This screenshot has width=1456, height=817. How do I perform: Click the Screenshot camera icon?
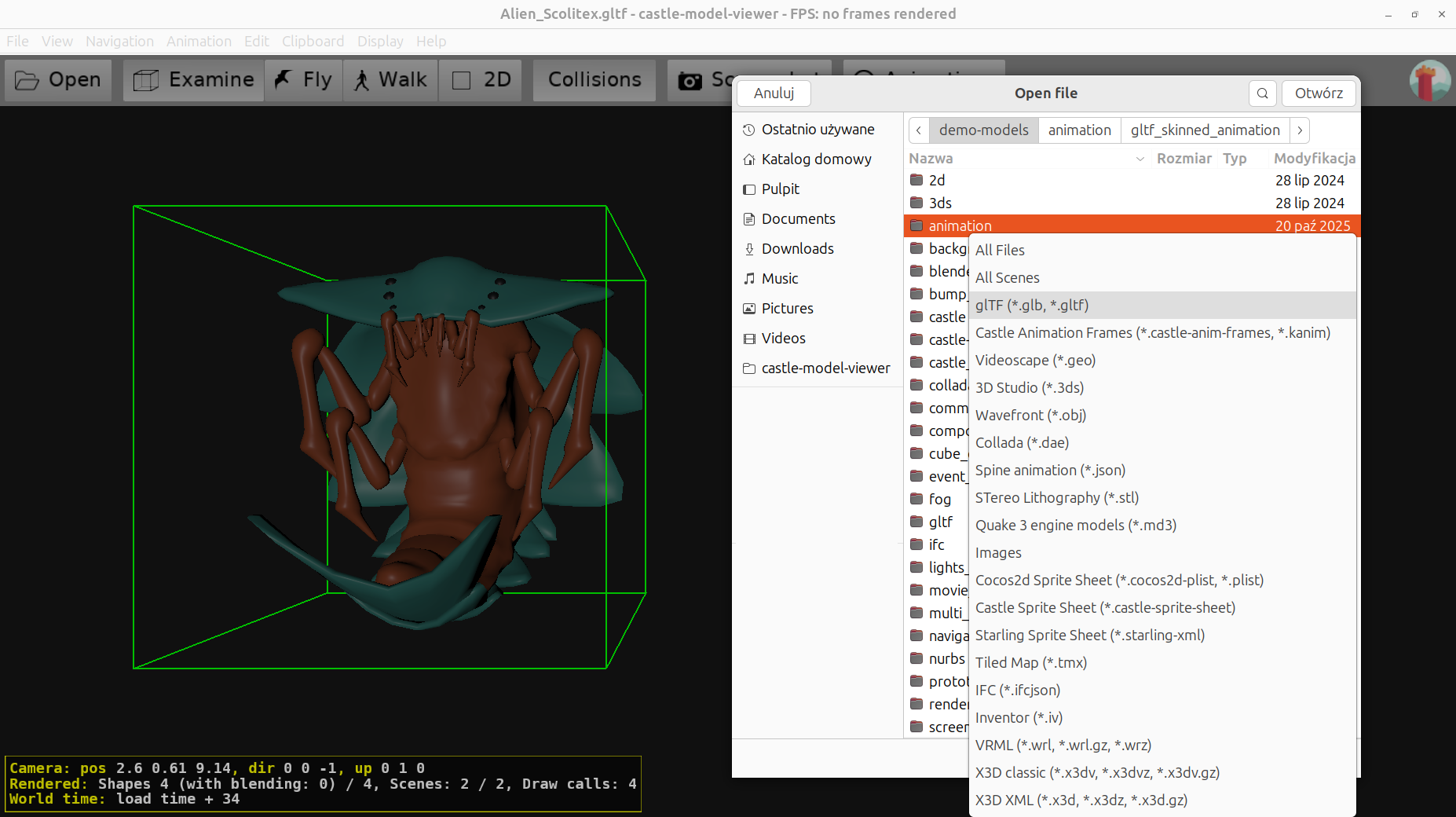click(x=690, y=79)
